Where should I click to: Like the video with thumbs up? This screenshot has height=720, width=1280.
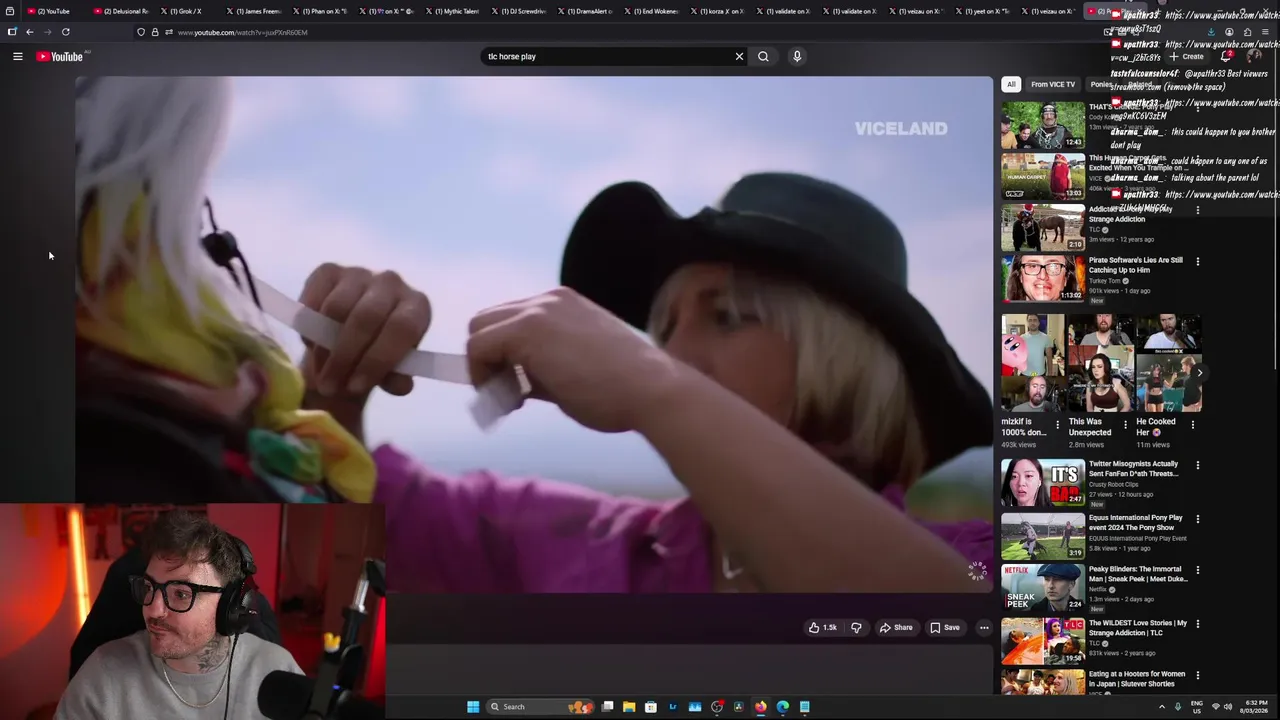tap(822, 628)
